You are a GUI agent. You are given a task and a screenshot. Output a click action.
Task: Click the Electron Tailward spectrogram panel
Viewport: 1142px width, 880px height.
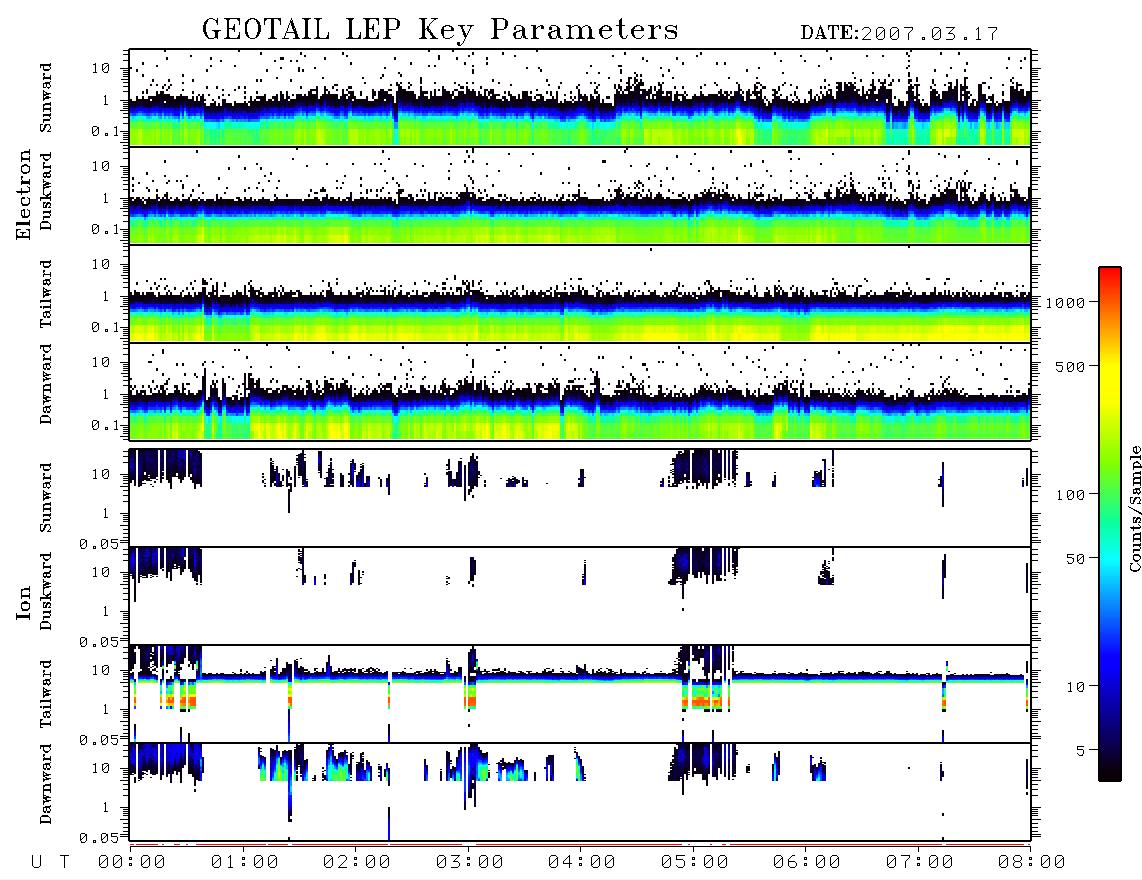click(x=580, y=294)
